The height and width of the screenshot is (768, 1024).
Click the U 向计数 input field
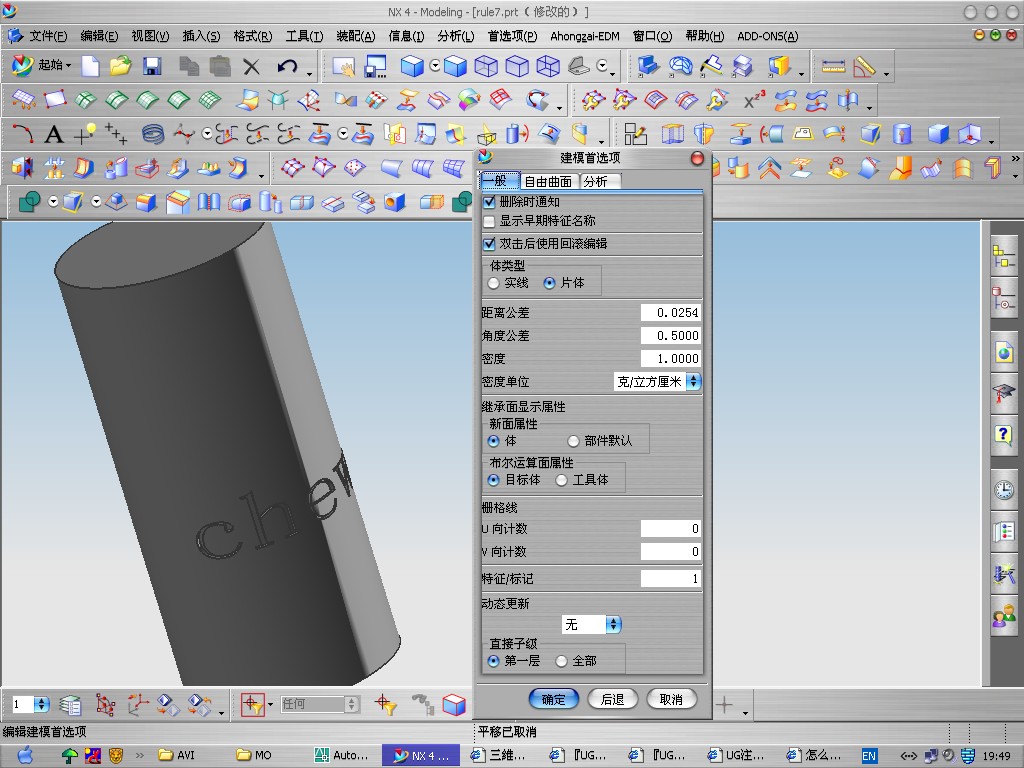[x=671, y=528]
